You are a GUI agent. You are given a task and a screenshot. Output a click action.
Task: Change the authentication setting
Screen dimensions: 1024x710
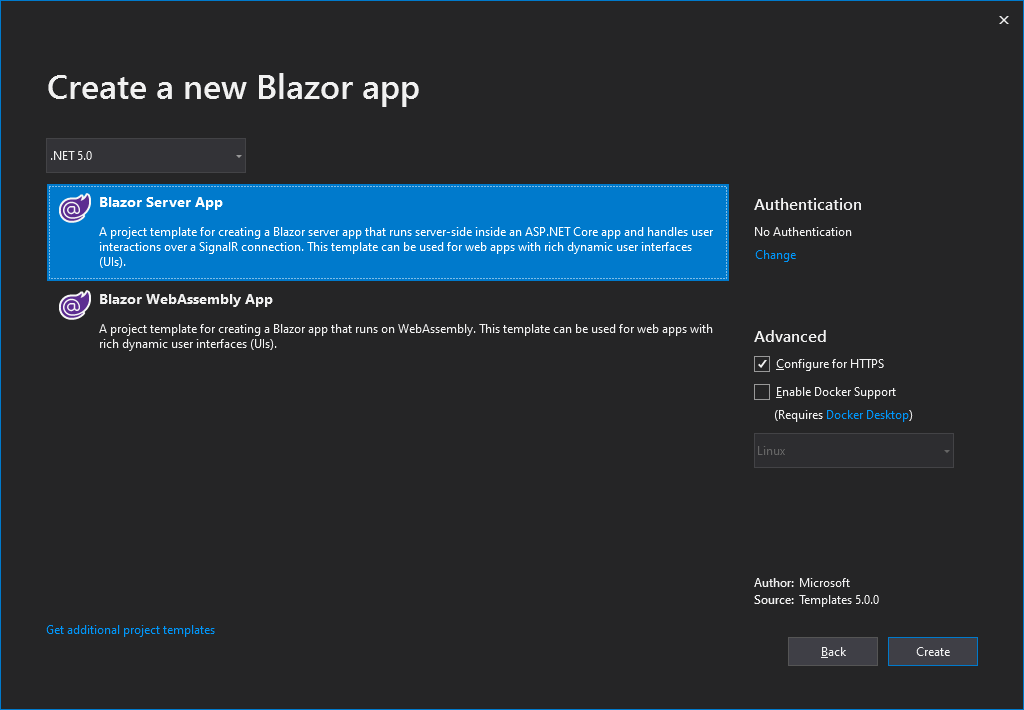tap(775, 254)
